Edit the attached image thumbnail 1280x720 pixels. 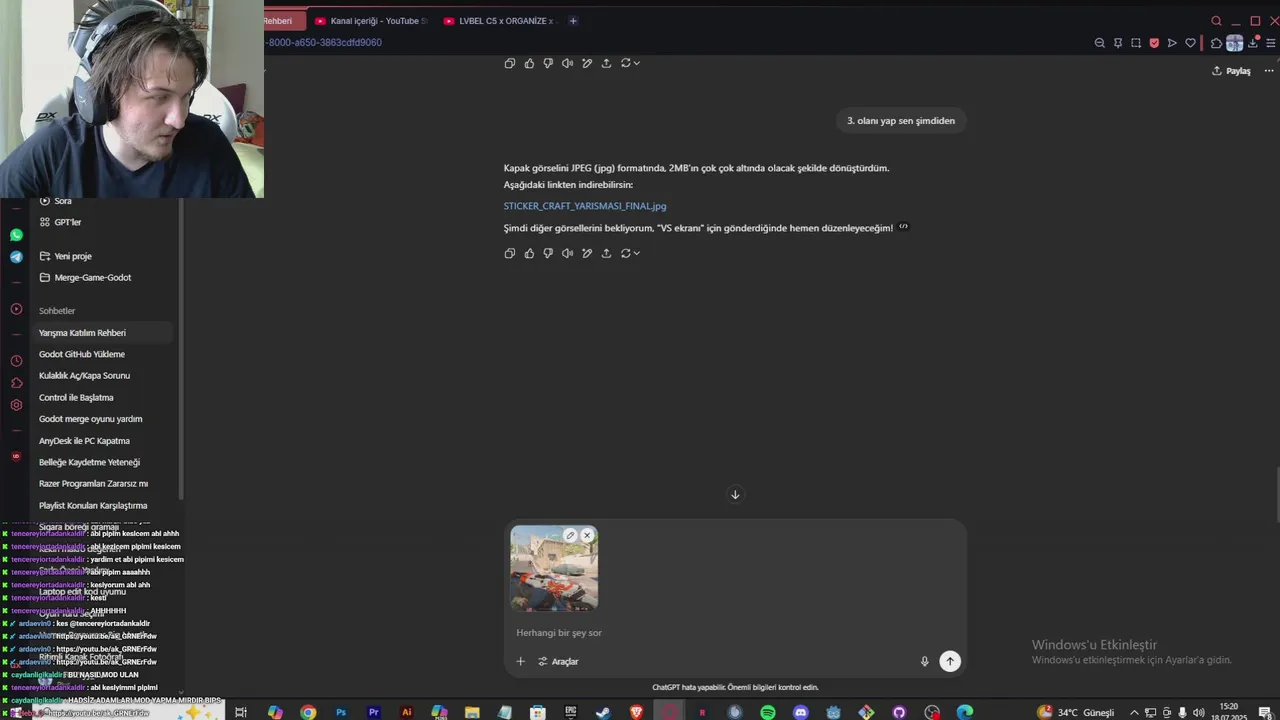[570, 535]
